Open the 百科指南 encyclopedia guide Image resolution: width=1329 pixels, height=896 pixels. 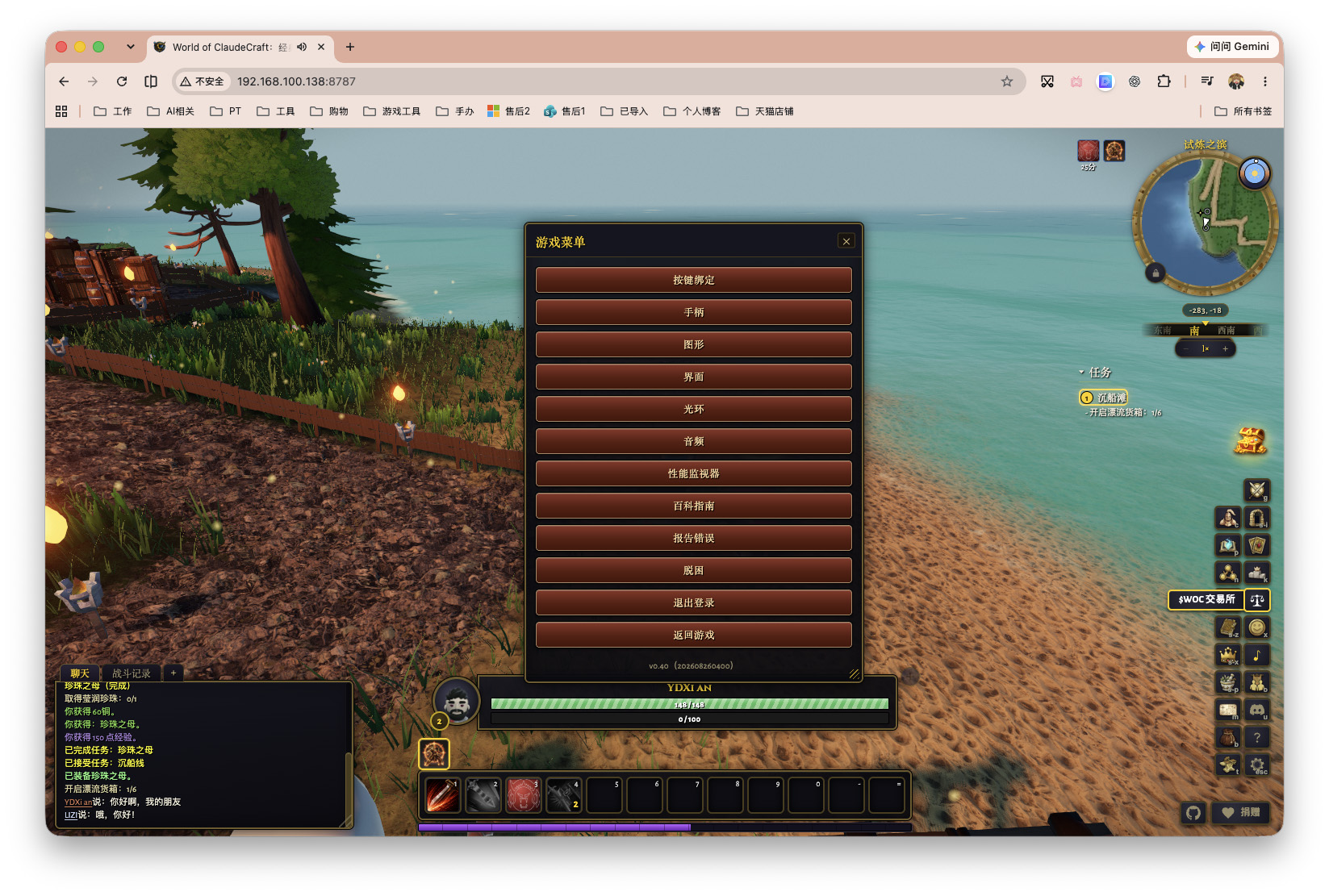694,506
